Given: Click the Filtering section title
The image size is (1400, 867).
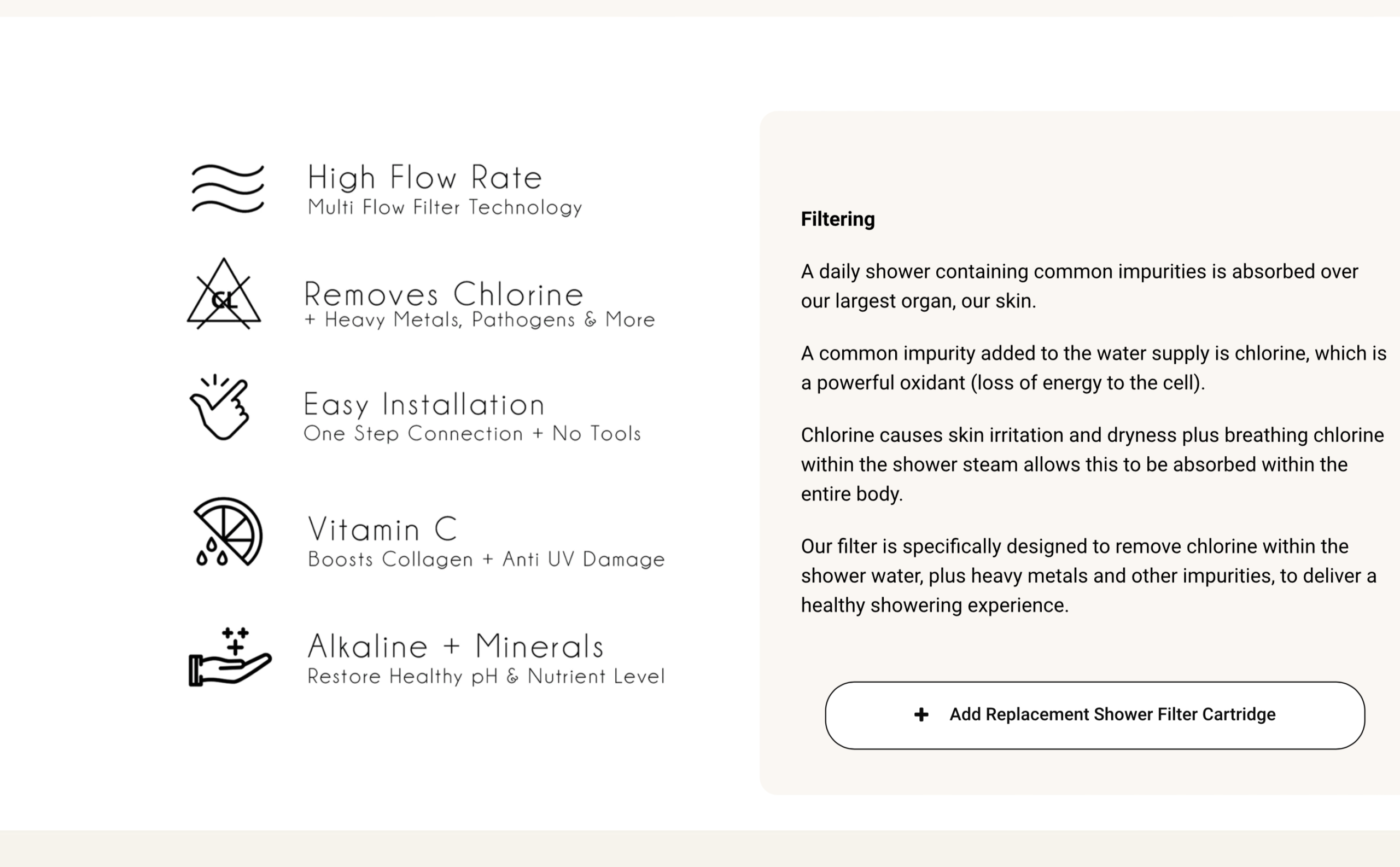Looking at the screenshot, I should (x=838, y=219).
